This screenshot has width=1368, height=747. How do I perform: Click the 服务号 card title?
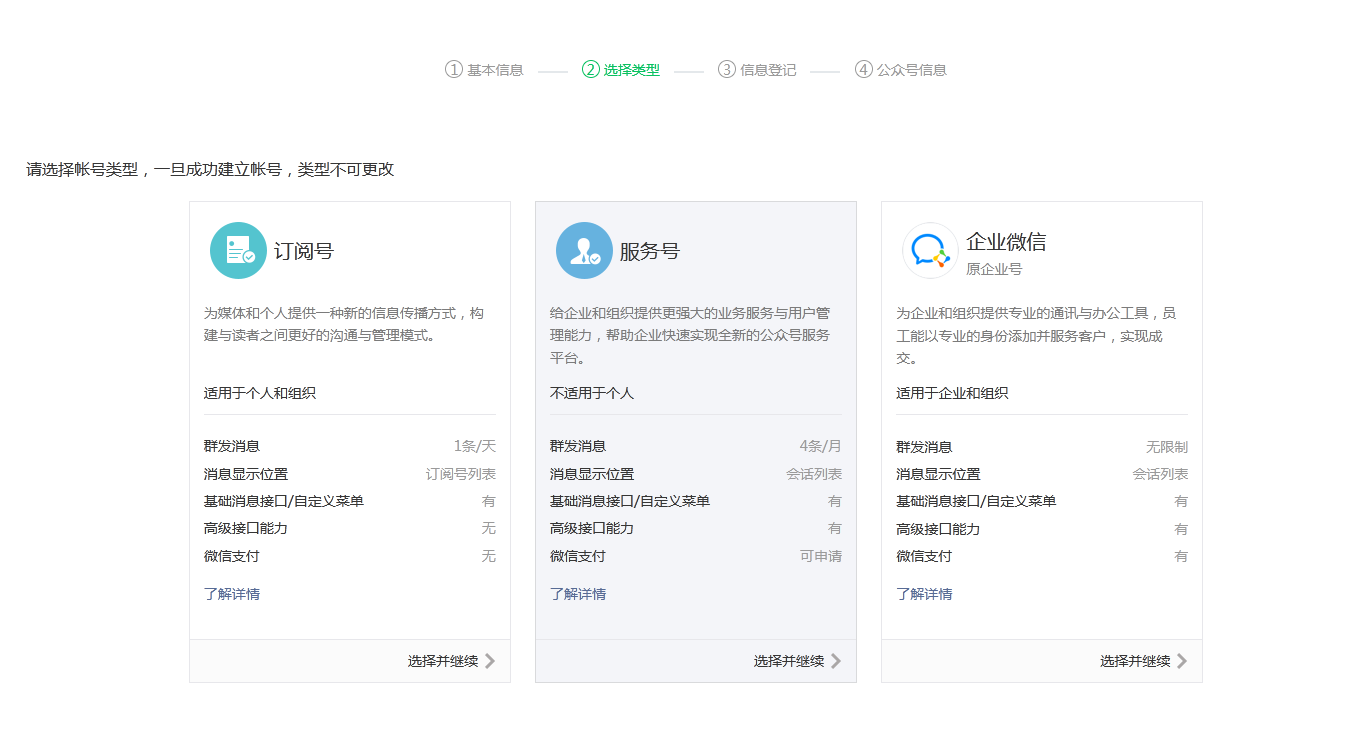[x=650, y=251]
